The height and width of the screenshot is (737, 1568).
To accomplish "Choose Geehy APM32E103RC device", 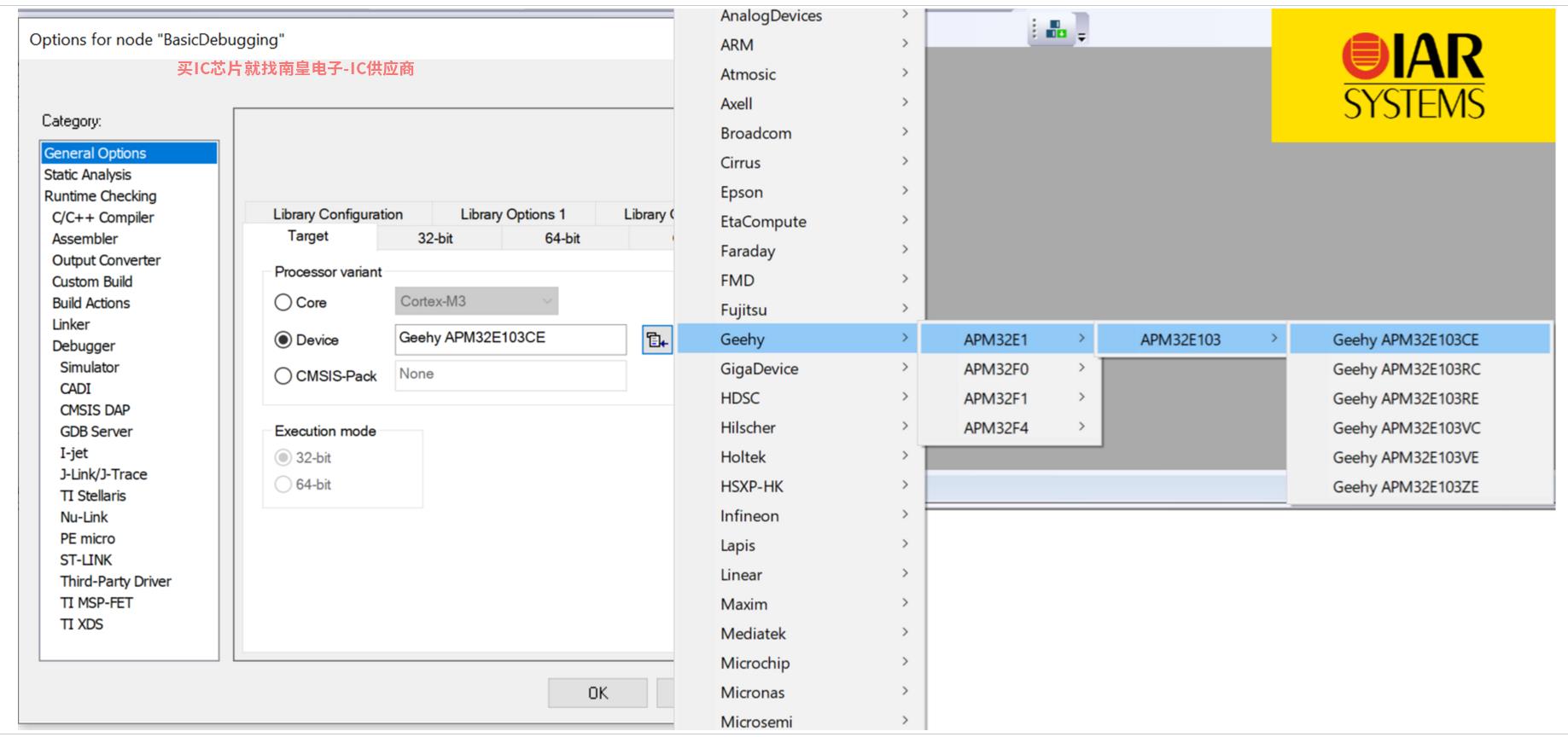I will (x=1419, y=369).
